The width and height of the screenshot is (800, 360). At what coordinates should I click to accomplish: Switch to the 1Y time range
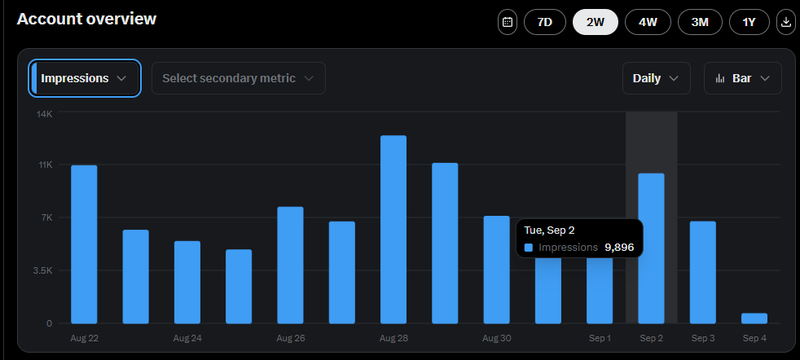pyautogui.click(x=749, y=22)
